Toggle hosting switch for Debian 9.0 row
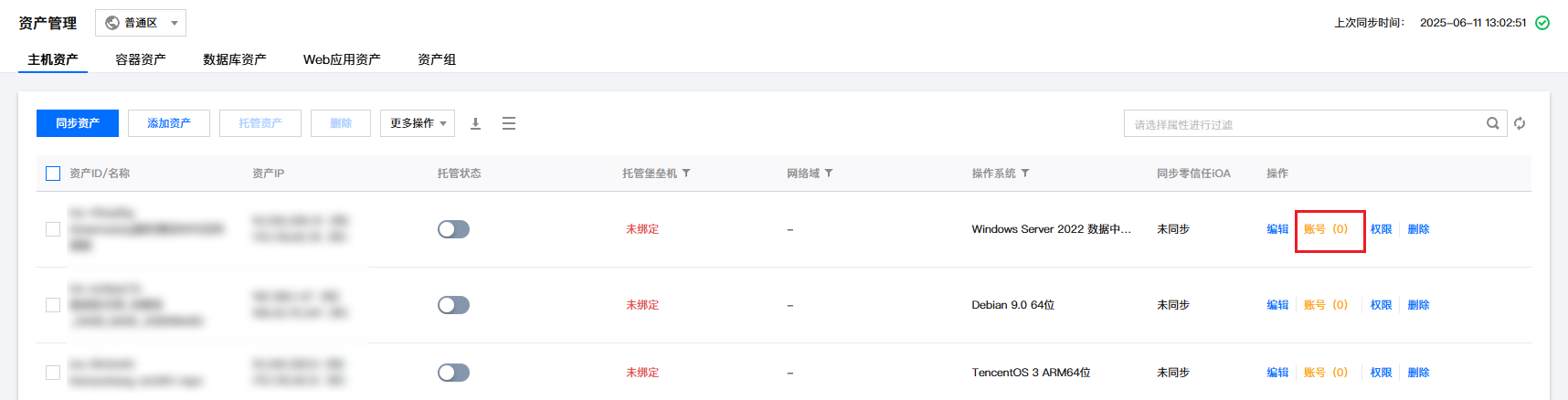1568x400 pixels. tap(453, 305)
